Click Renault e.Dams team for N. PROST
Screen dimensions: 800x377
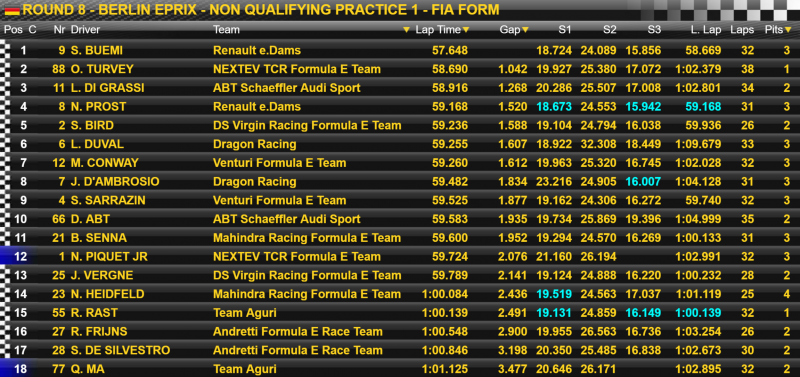[257, 107]
